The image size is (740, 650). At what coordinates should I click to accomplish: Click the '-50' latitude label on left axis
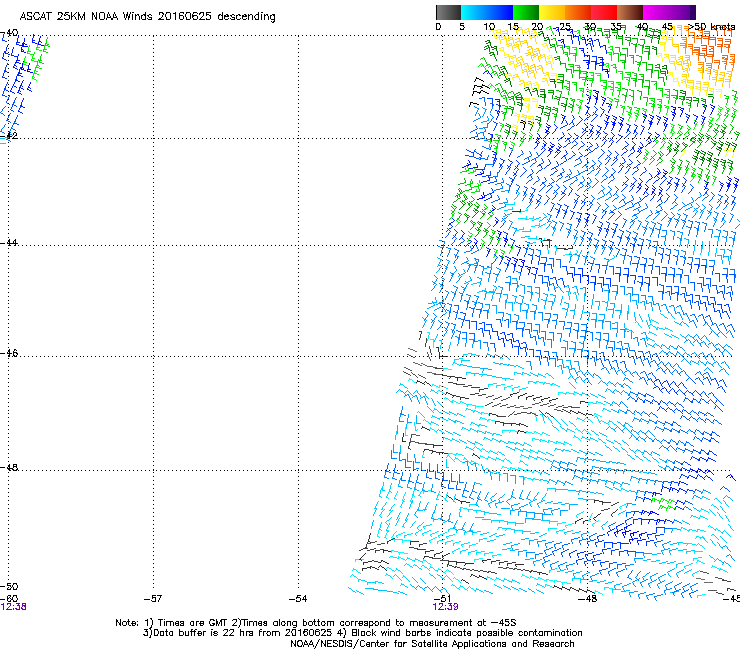coord(9,586)
